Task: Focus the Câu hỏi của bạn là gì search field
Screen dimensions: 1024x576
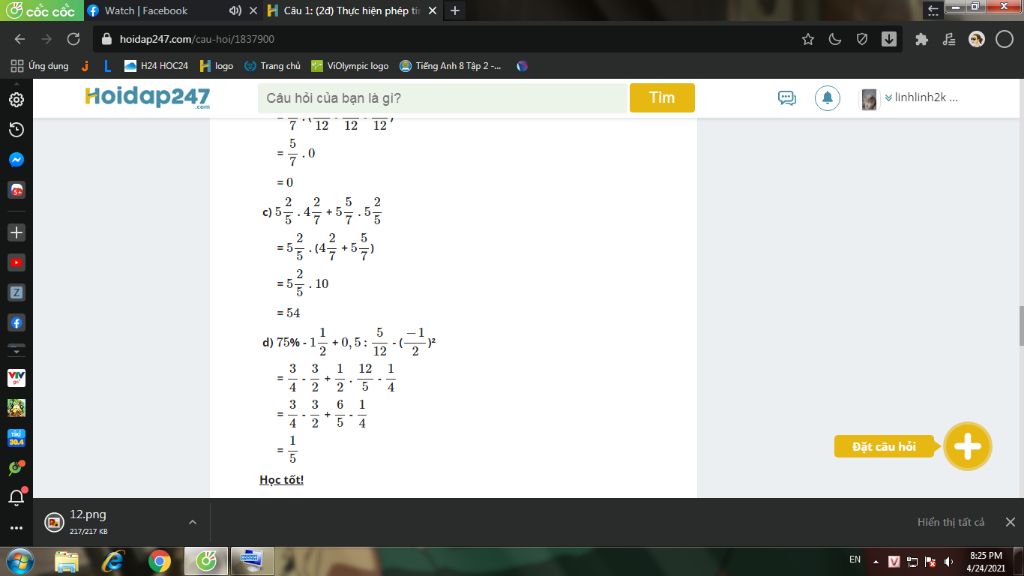Action: click(442, 98)
